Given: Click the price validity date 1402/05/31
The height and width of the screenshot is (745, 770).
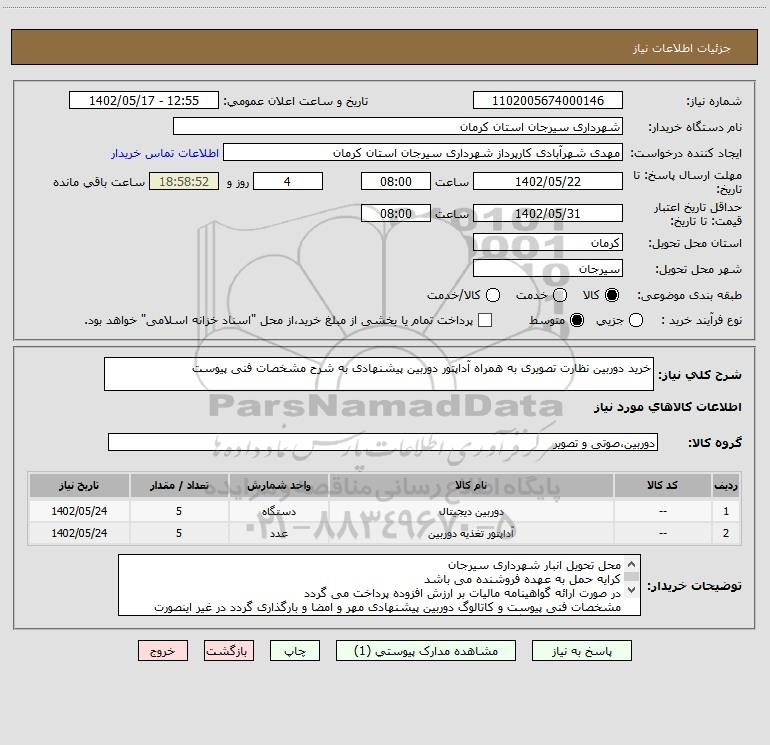Looking at the screenshot, I should point(548,214).
